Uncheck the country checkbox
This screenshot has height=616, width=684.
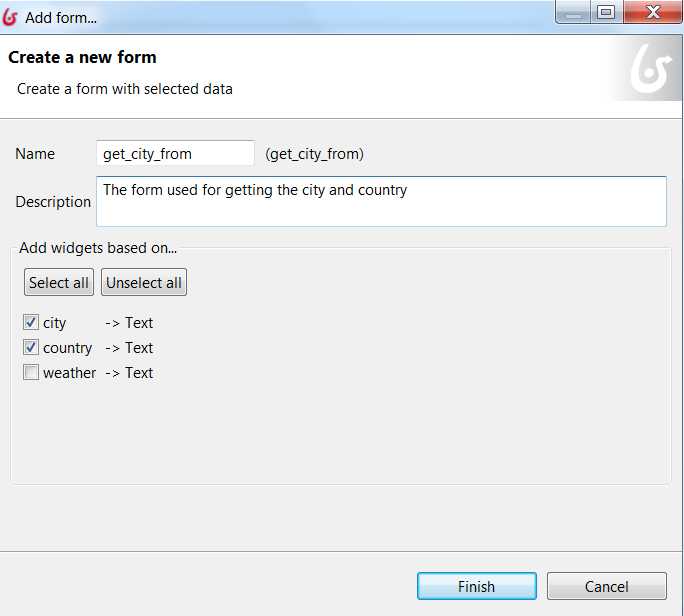tap(31, 347)
